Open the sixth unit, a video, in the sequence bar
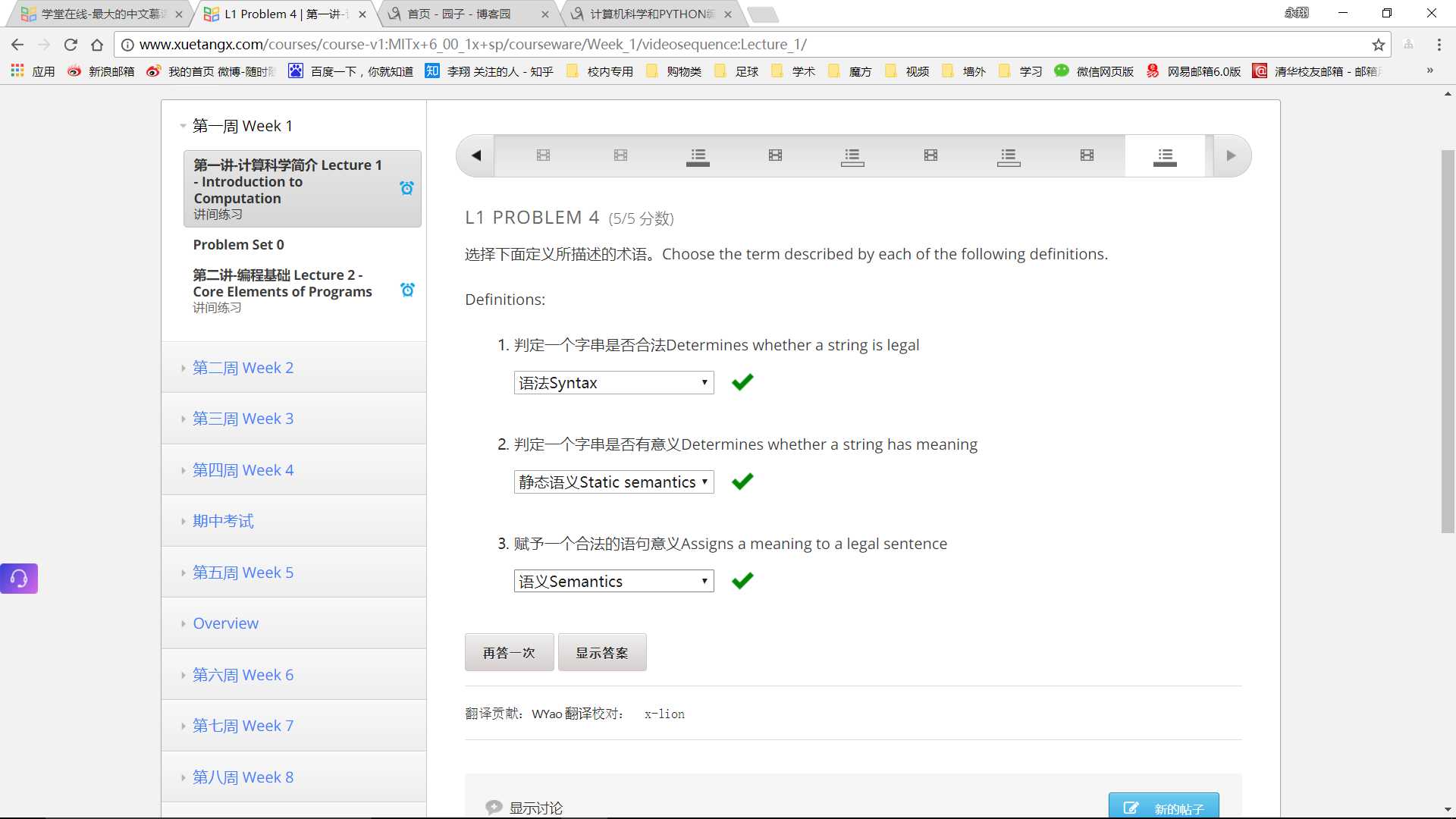 pos(930,155)
